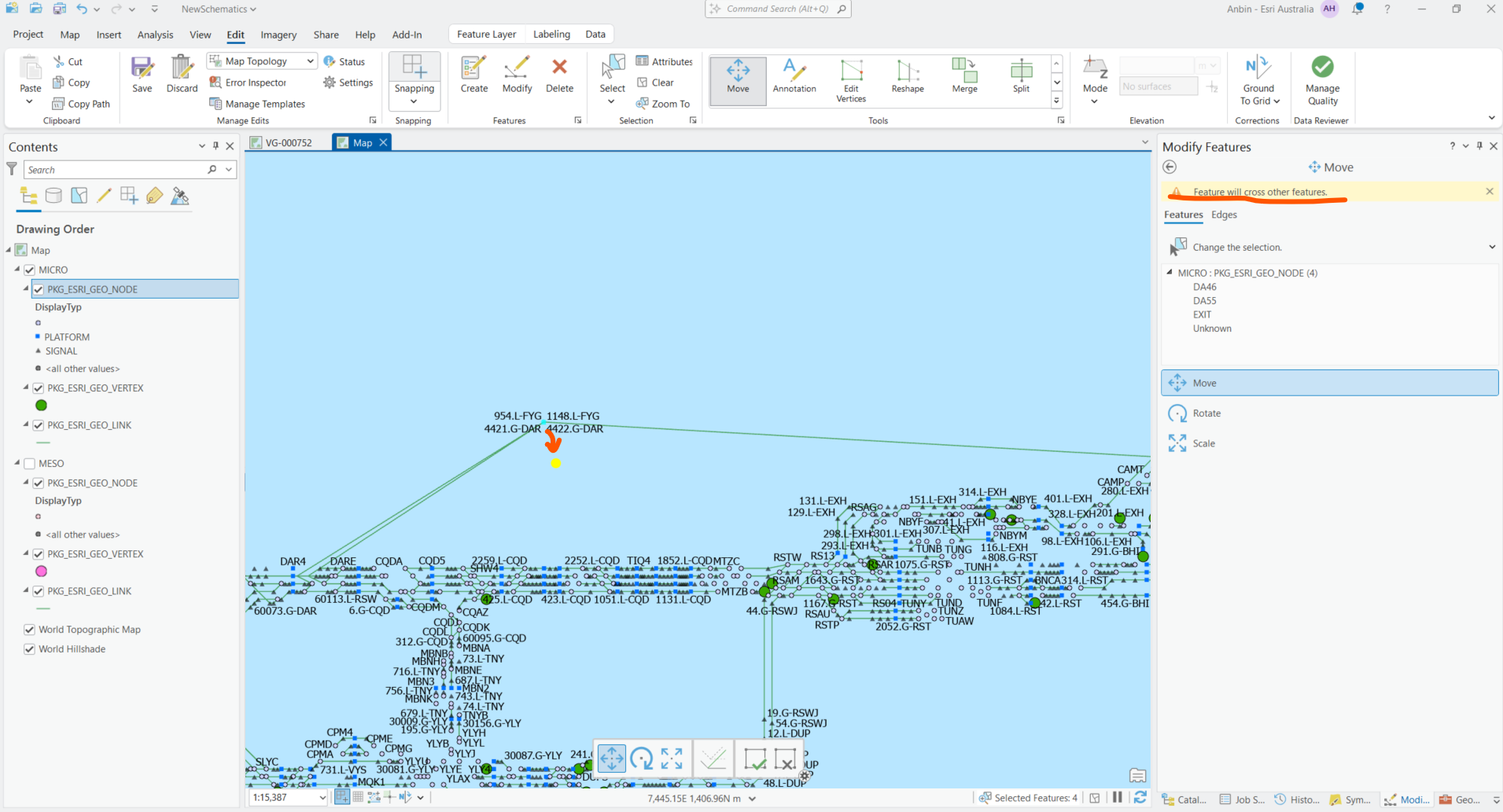Open the Feature Layer tab

(x=486, y=34)
